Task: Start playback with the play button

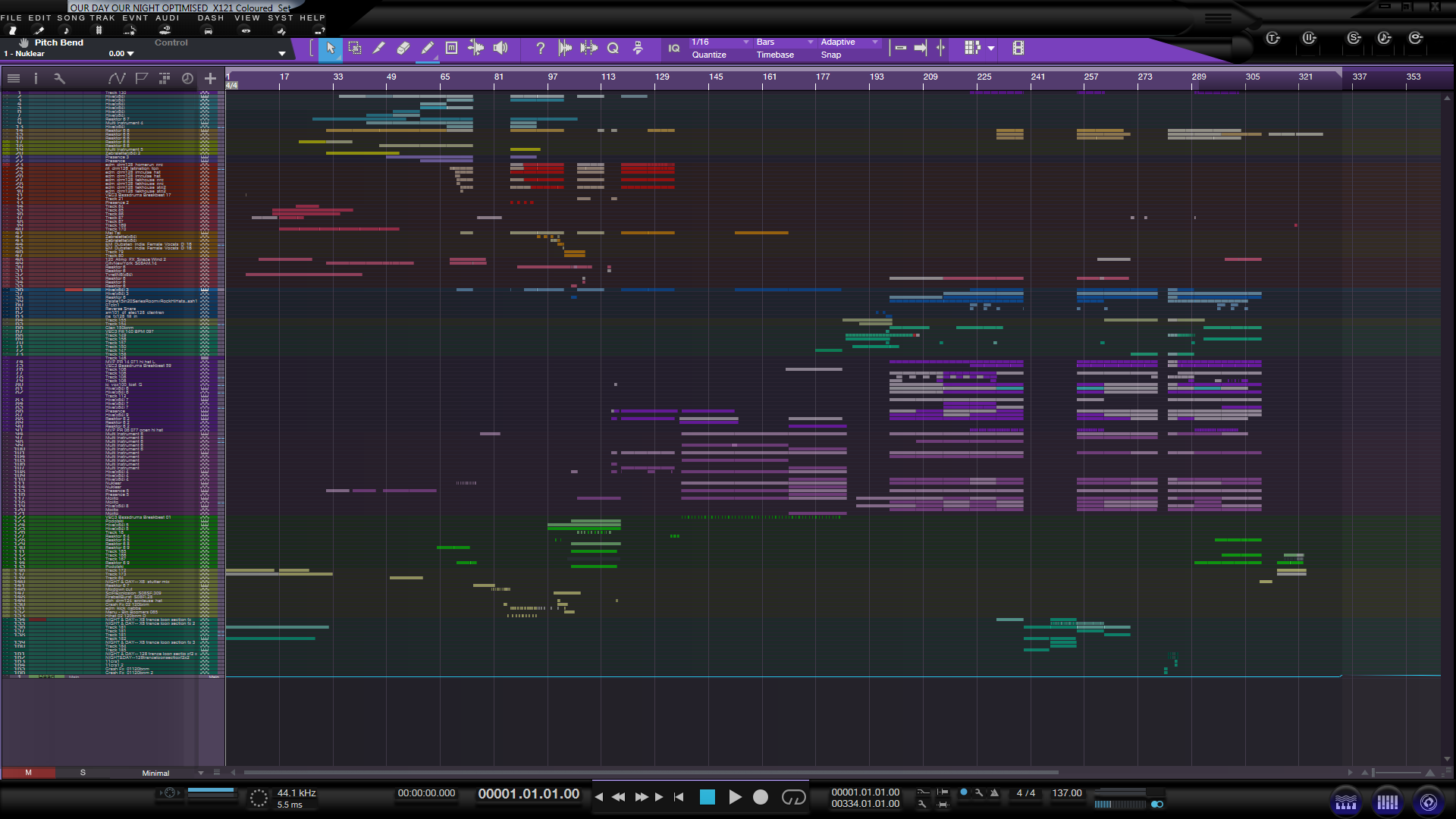Action: pos(735,797)
